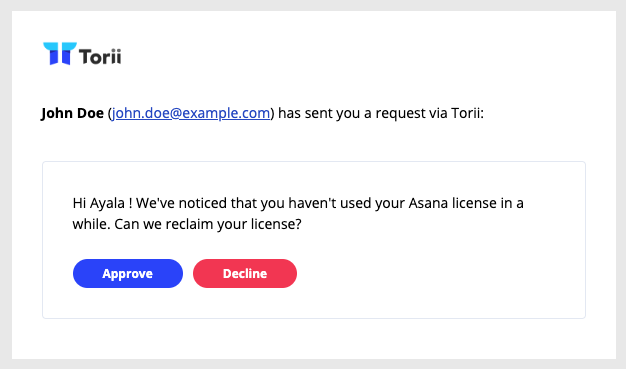Click the left pillar of Torii logo mark

(52, 54)
